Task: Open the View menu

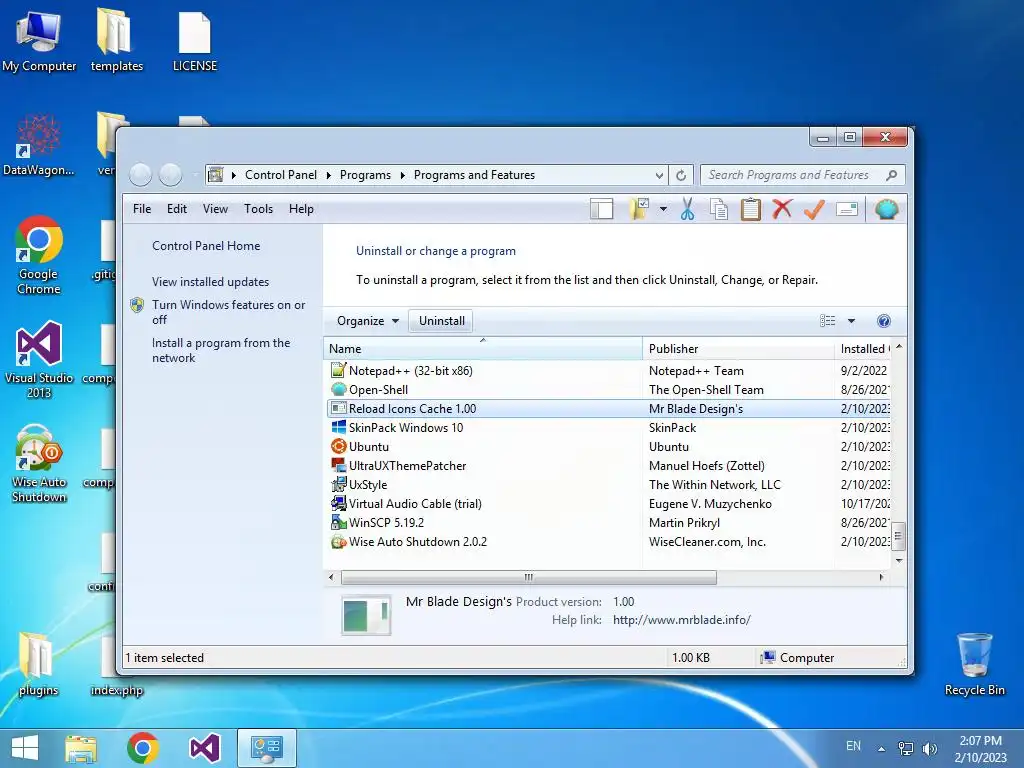Action: 215,209
